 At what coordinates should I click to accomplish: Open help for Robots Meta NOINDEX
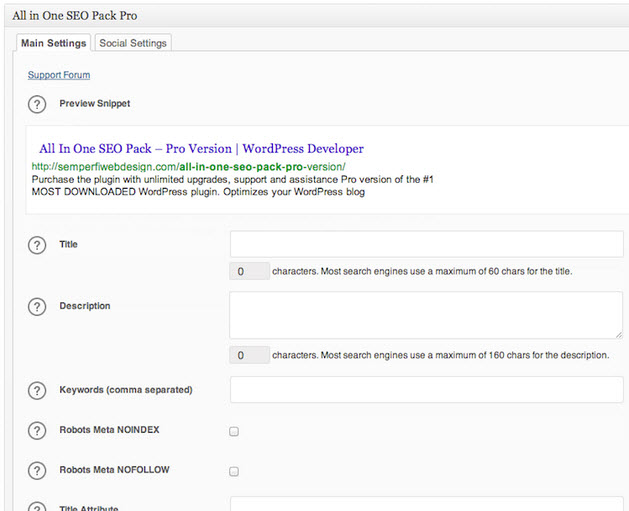[37, 431]
